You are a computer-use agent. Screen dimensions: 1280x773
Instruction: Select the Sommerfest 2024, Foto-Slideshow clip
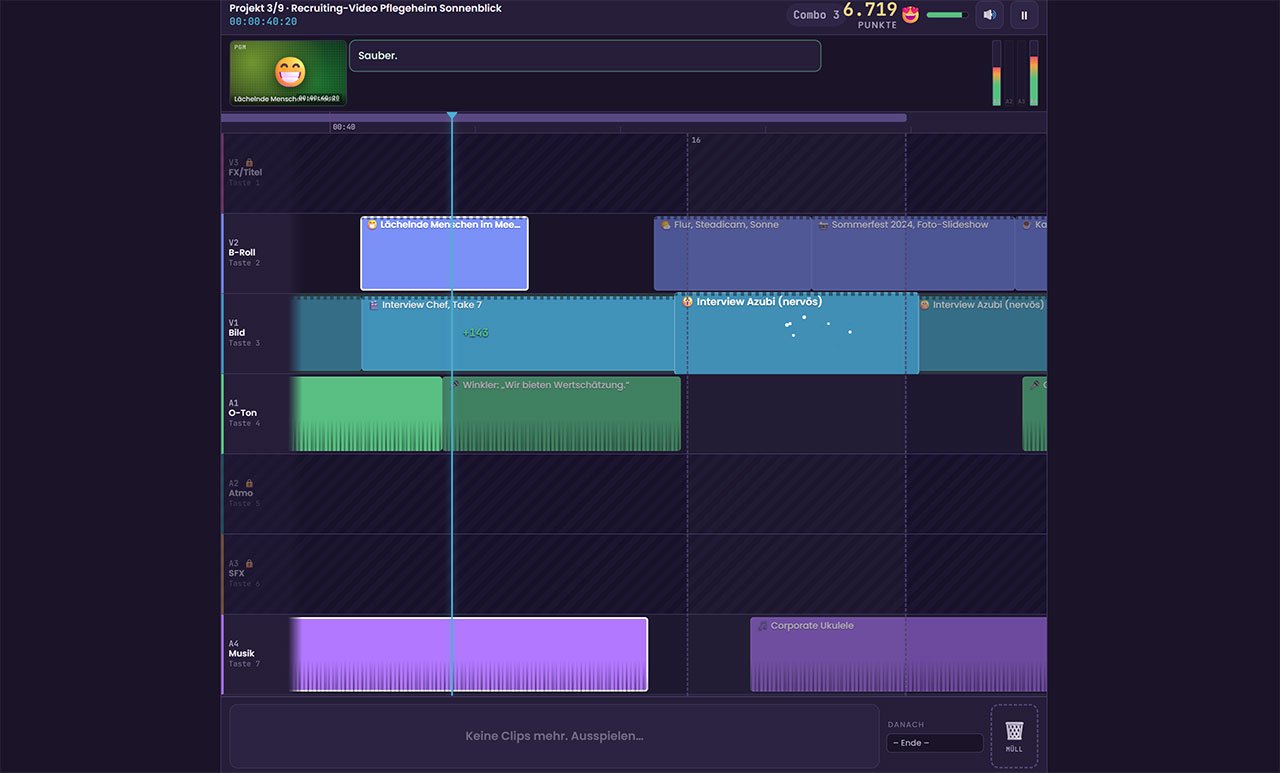click(913, 254)
